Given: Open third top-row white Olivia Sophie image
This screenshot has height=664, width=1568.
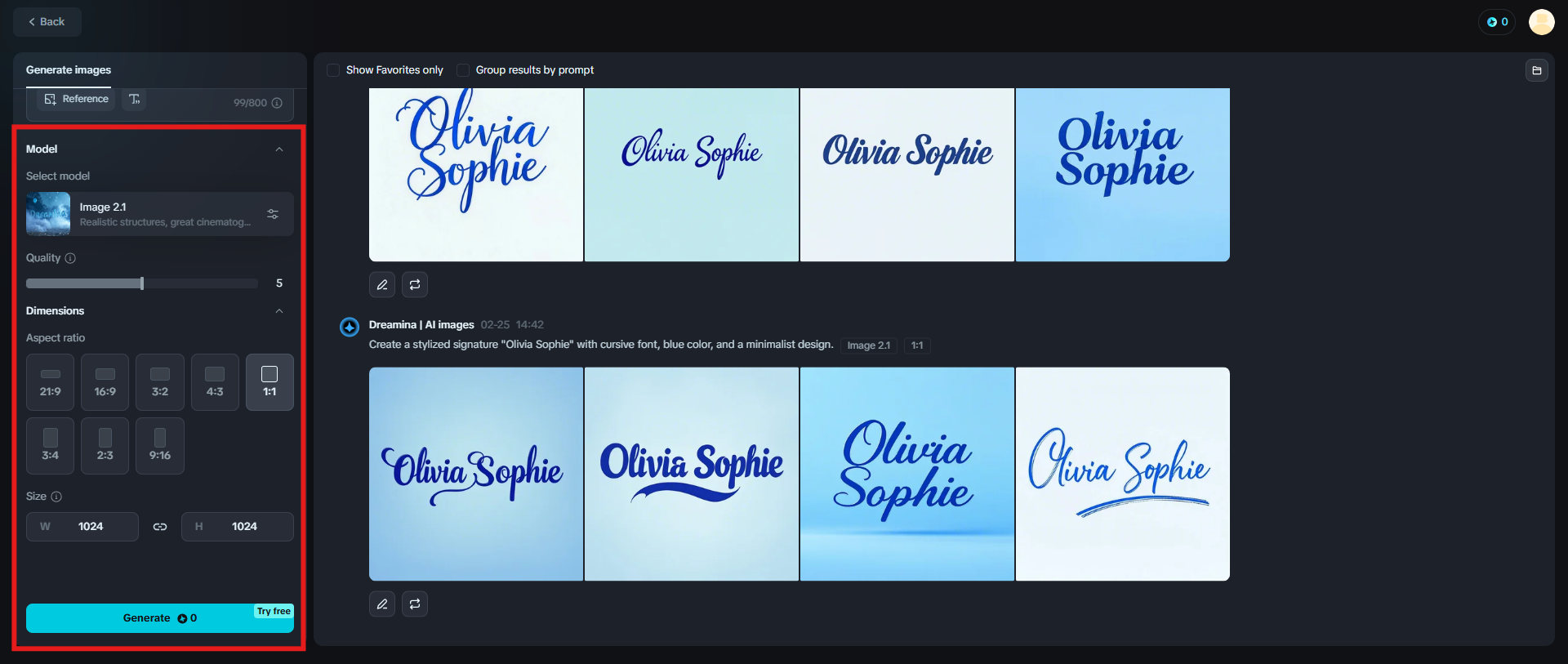Looking at the screenshot, I should coord(907,175).
